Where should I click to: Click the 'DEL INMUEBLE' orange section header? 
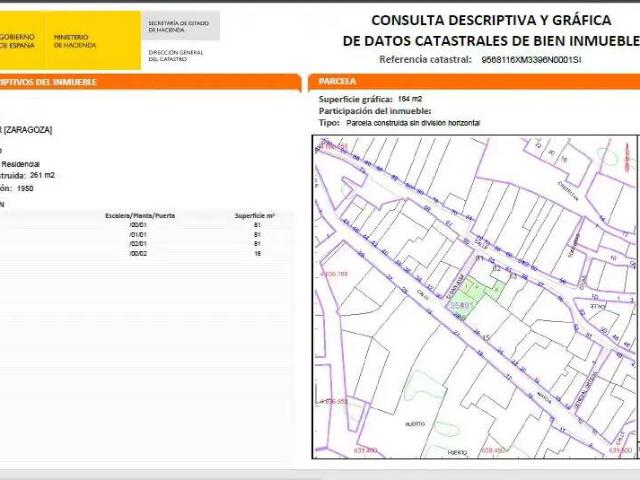point(150,82)
